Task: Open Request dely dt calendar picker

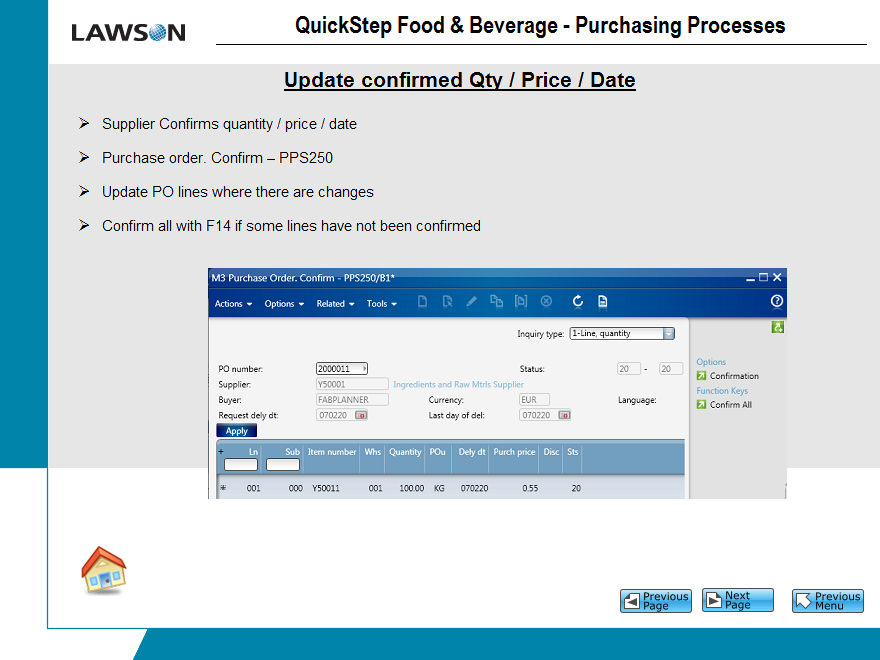Action: click(x=361, y=415)
